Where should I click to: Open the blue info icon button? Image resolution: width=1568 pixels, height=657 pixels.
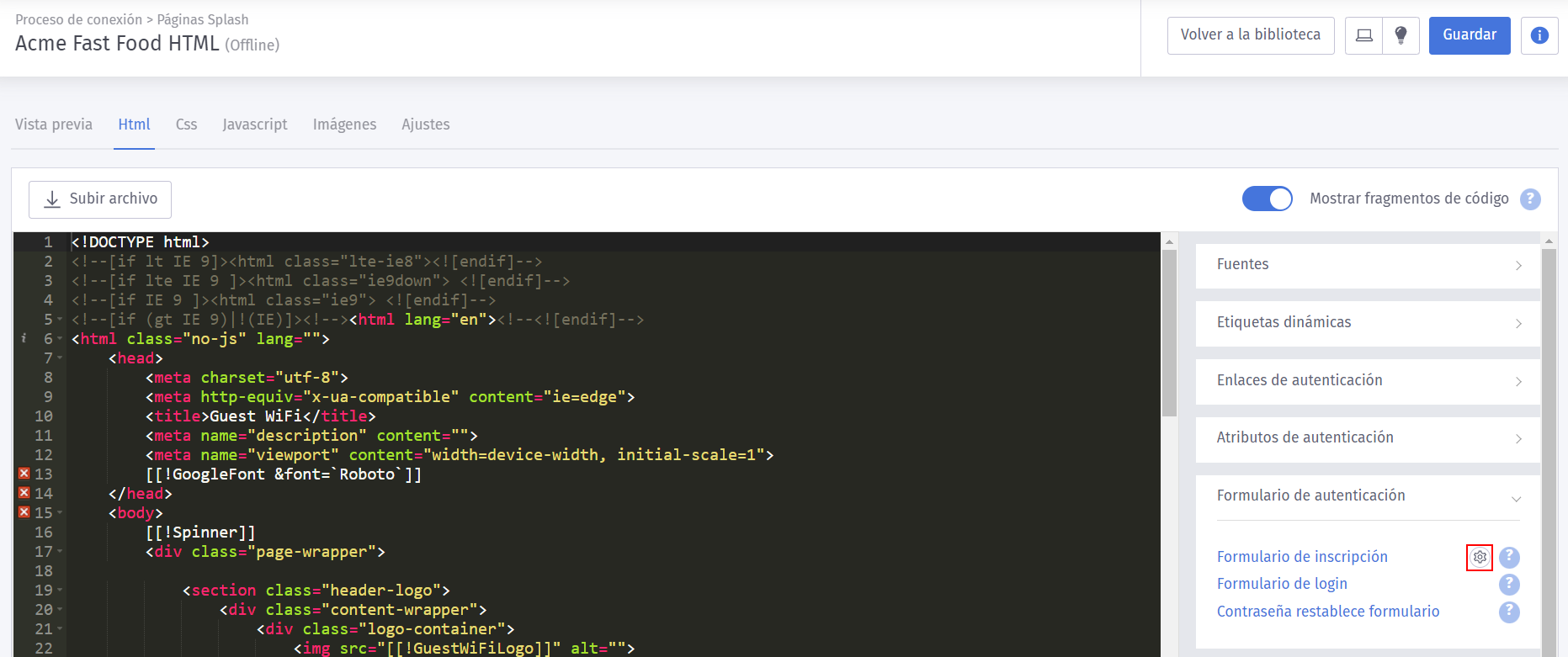click(x=1539, y=35)
